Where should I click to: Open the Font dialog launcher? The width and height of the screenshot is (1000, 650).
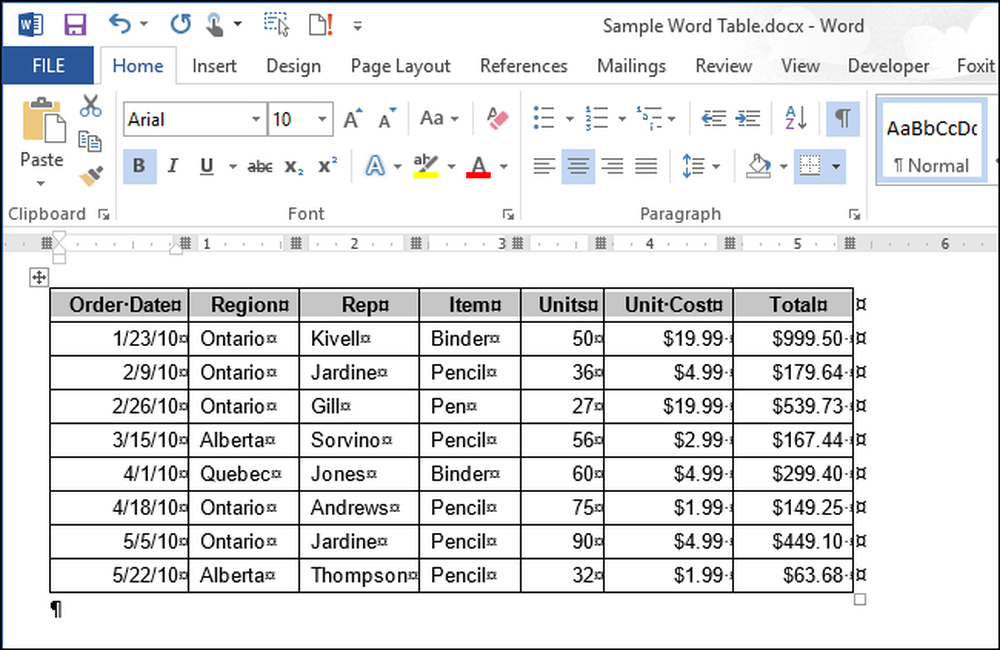coord(508,215)
